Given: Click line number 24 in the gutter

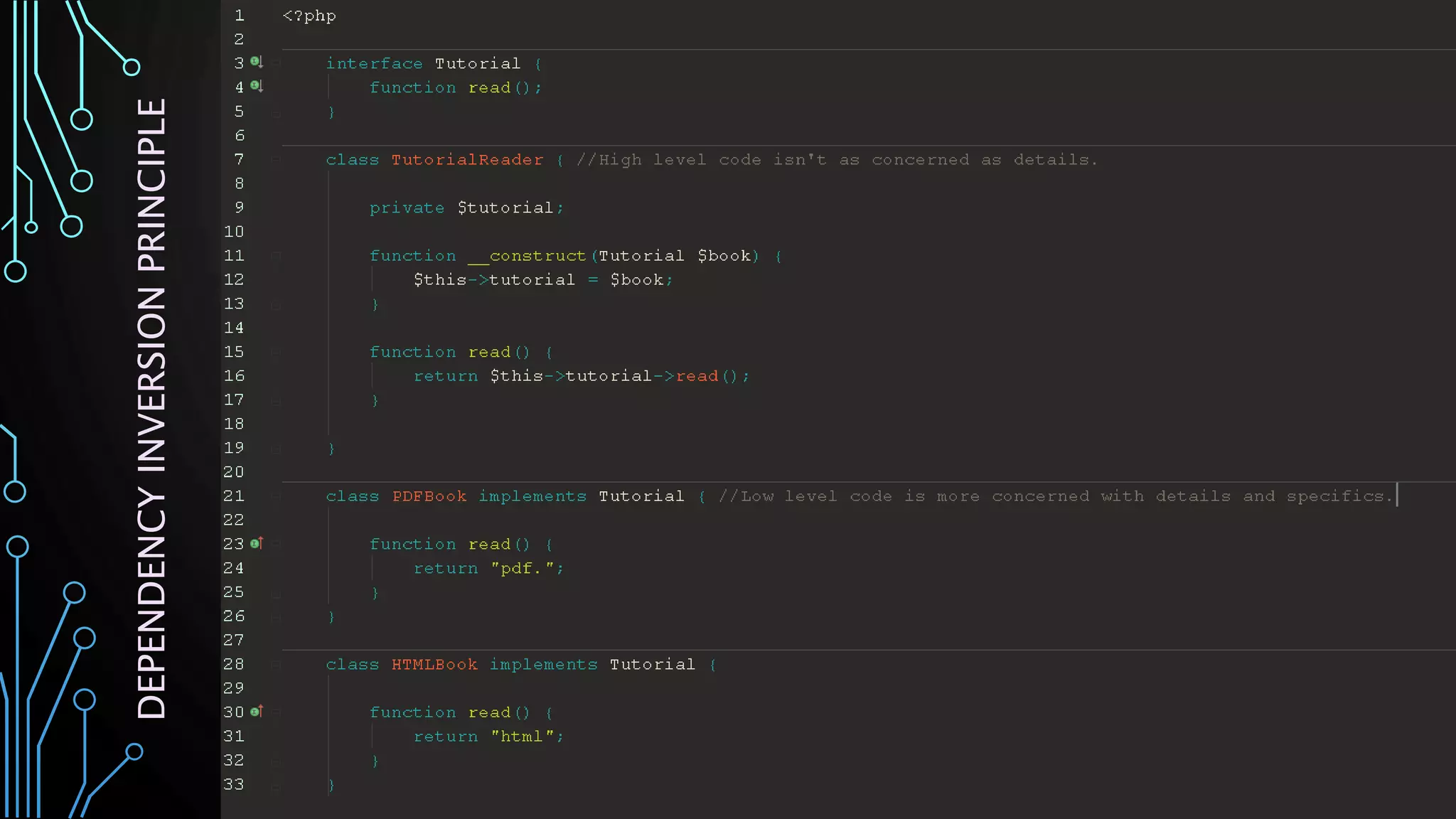Looking at the screenshot, I should (x=234, y=567).
